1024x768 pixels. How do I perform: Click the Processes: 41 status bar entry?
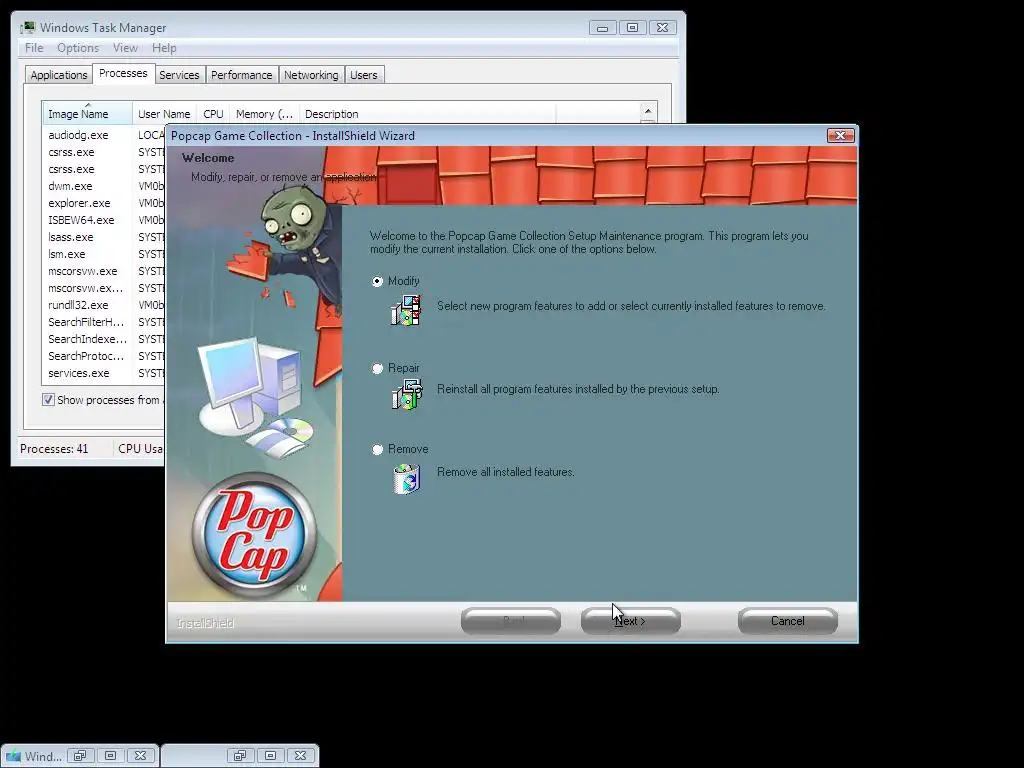[x=54, y=449]
